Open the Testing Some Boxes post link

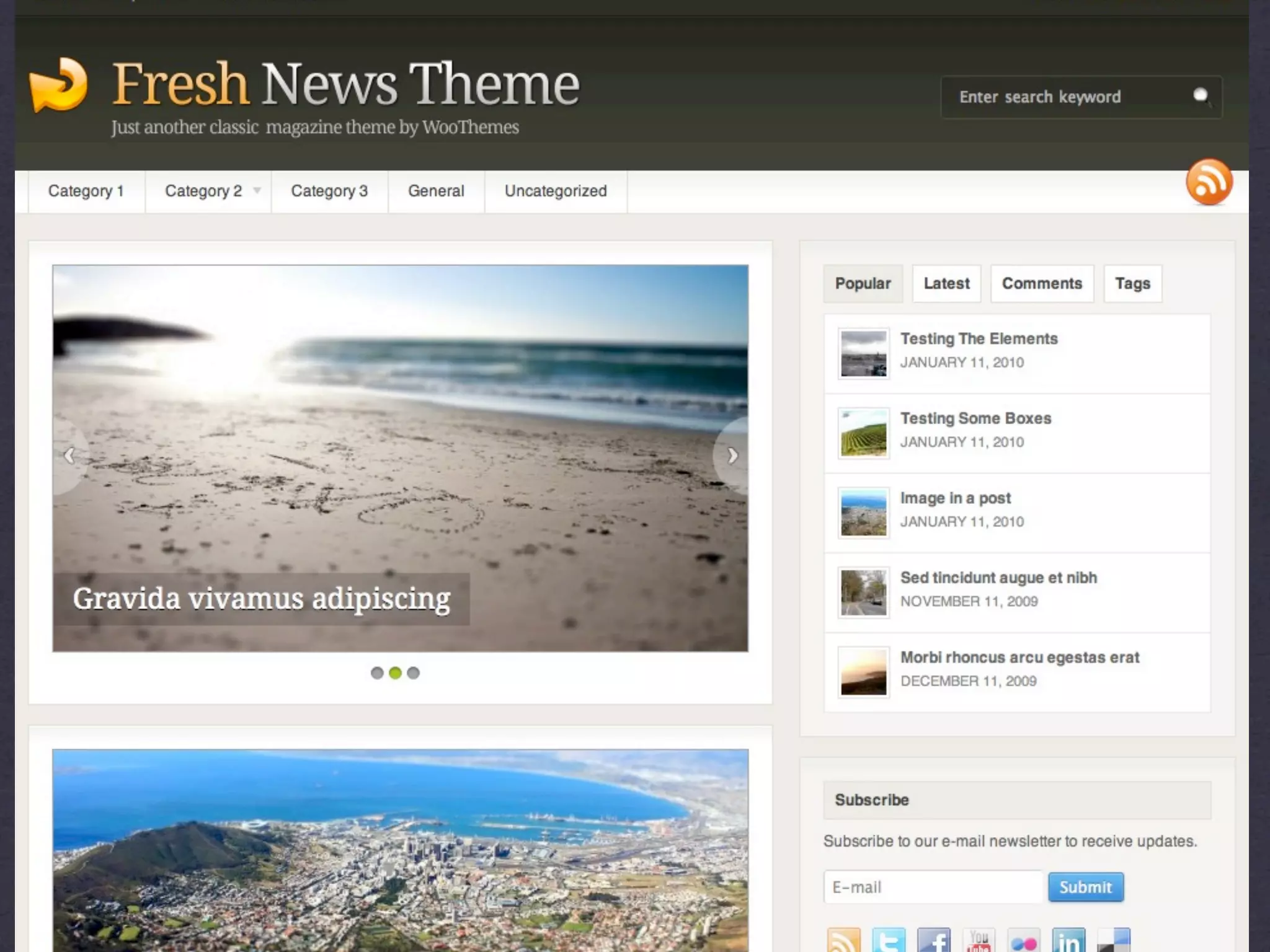pos(975,418)
